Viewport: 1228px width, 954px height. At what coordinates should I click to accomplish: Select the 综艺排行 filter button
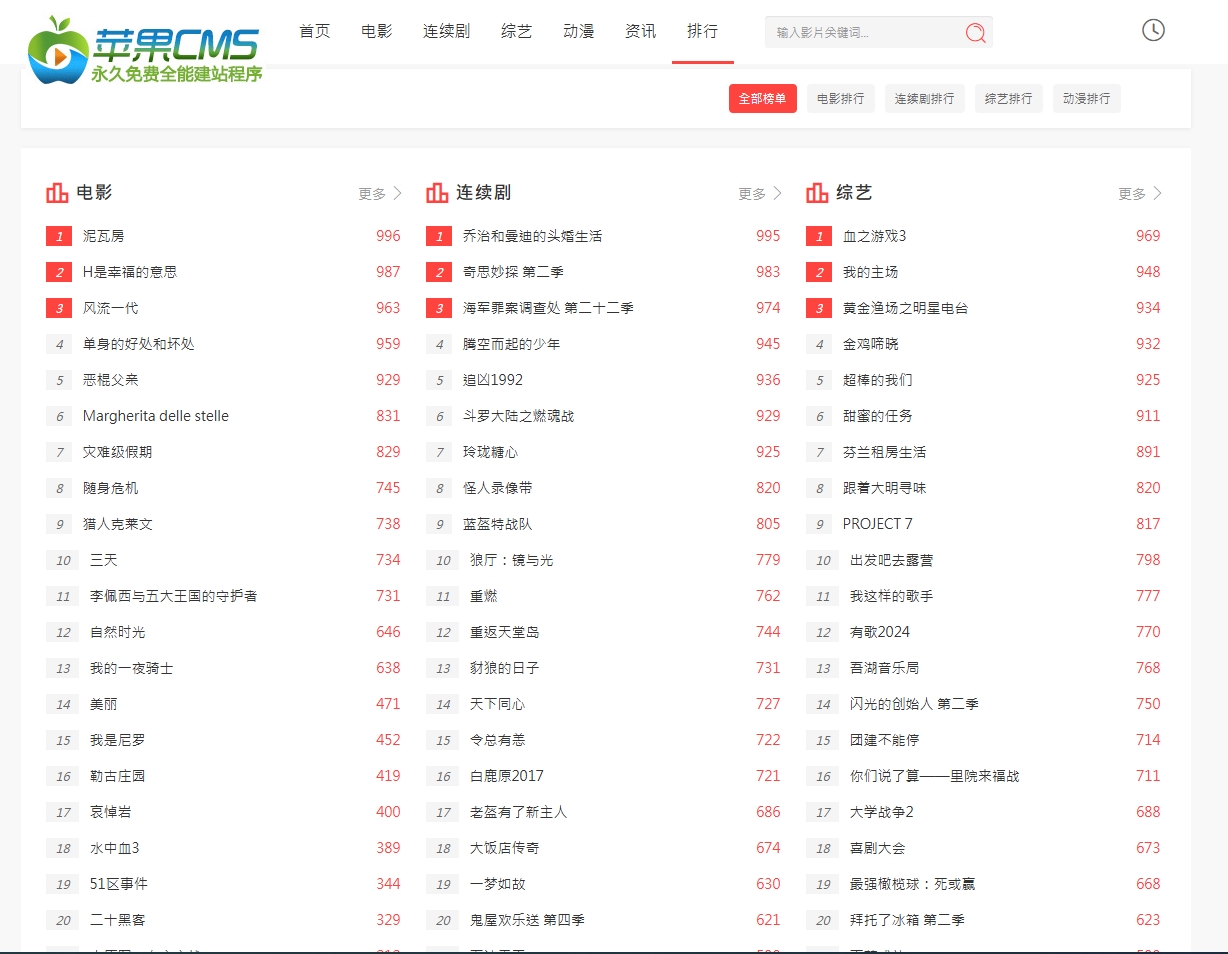click(1009, 99)
